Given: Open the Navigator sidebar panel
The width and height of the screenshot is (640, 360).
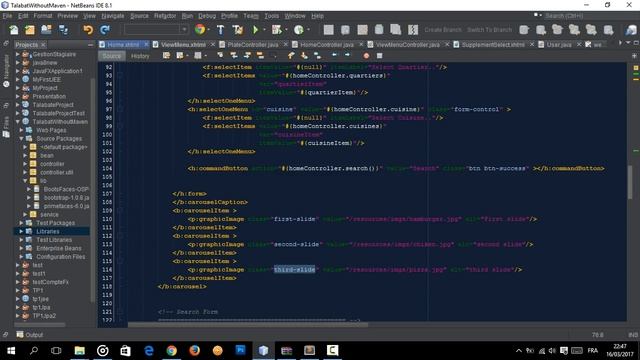Looking at the screenshot, I should (6, 71).
